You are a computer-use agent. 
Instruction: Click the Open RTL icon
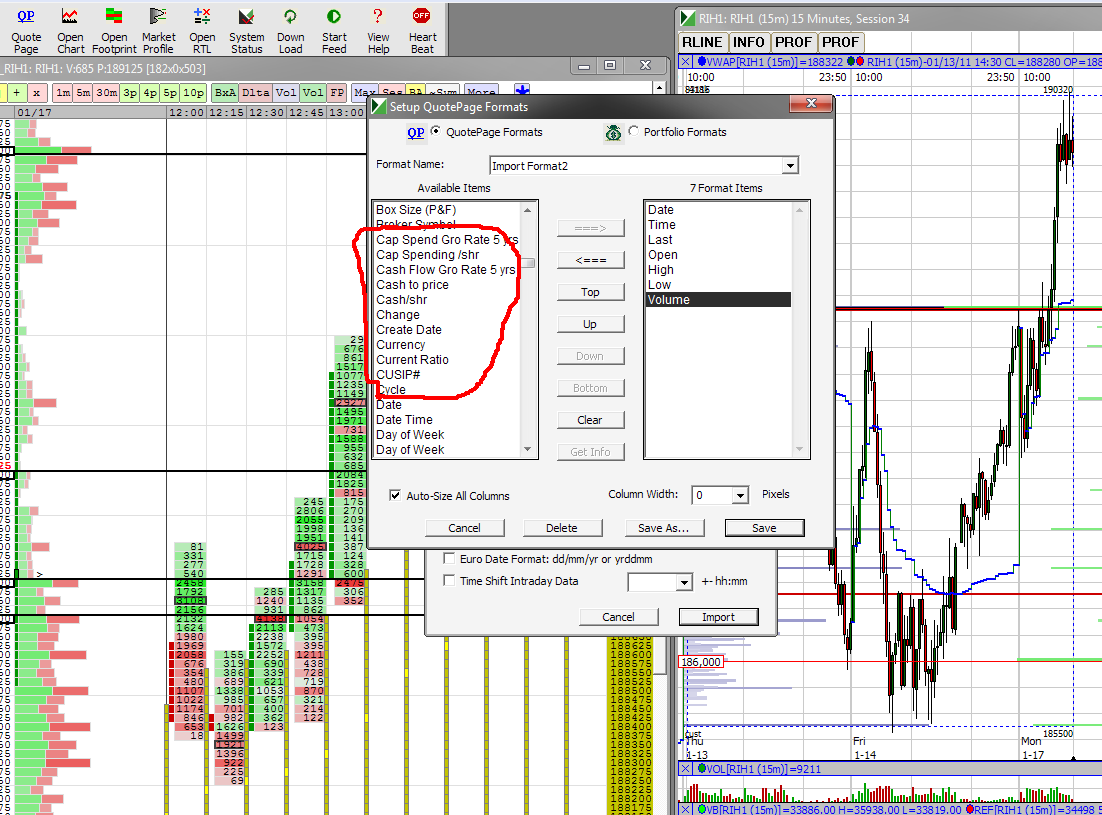[202, 17]
